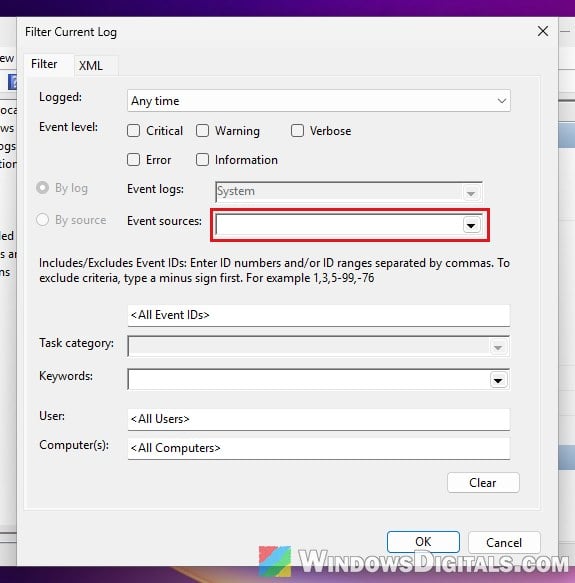Image resolution: width=575 pixels, height=583 pixels.
Task: Select the By source radio button
Action: coord(42,220)
